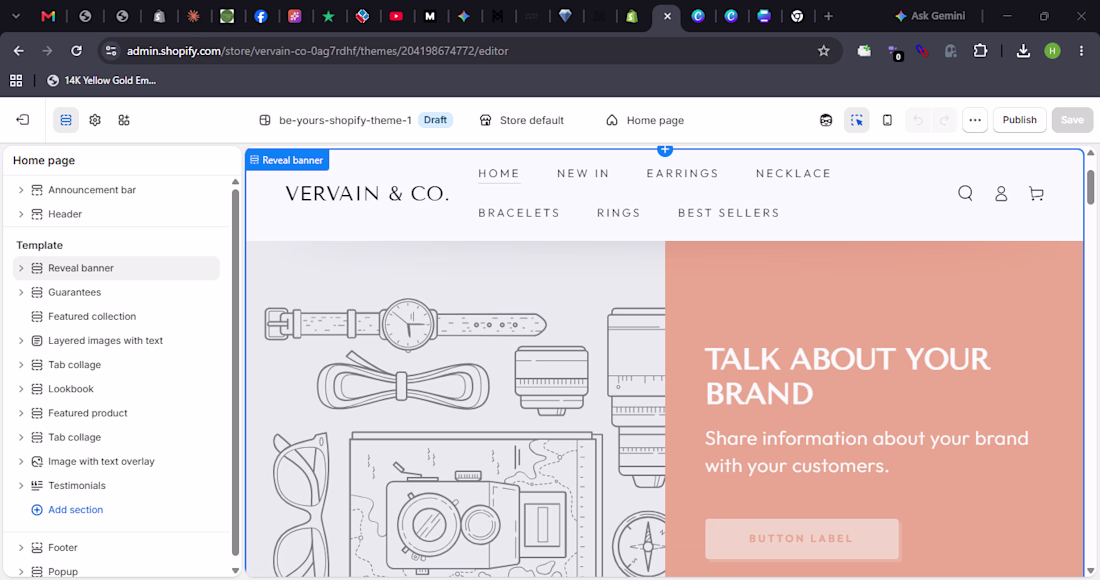
Task: Click the exit editor icon
Action: tap(22, 120)
